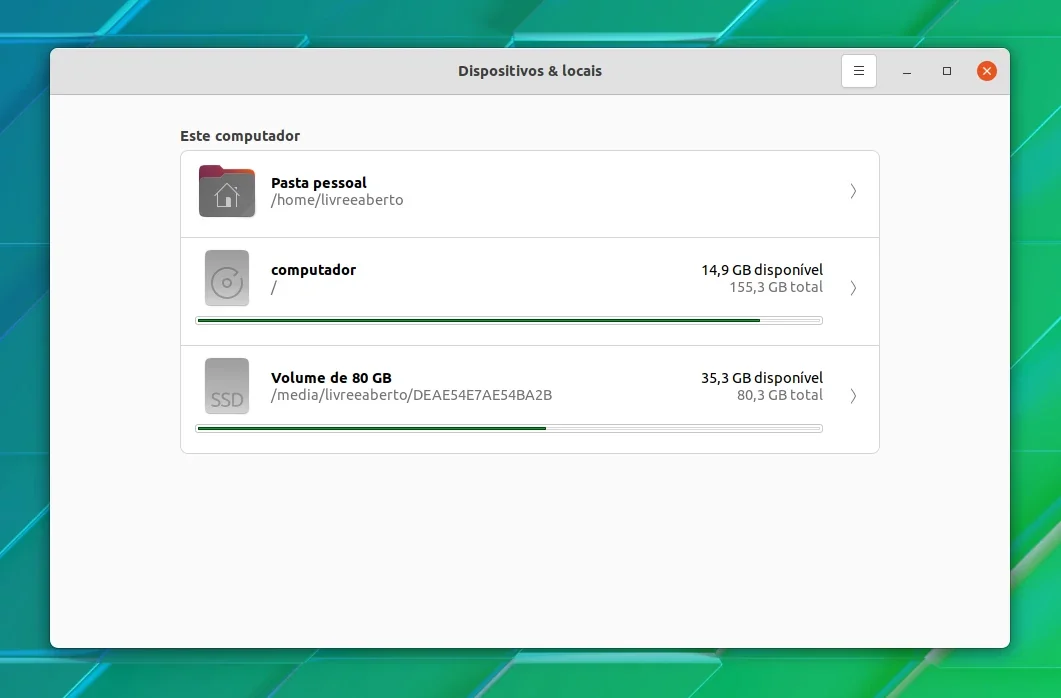
Task: Click 35,3 GB disponível label
Action: [x=762, y=378]
